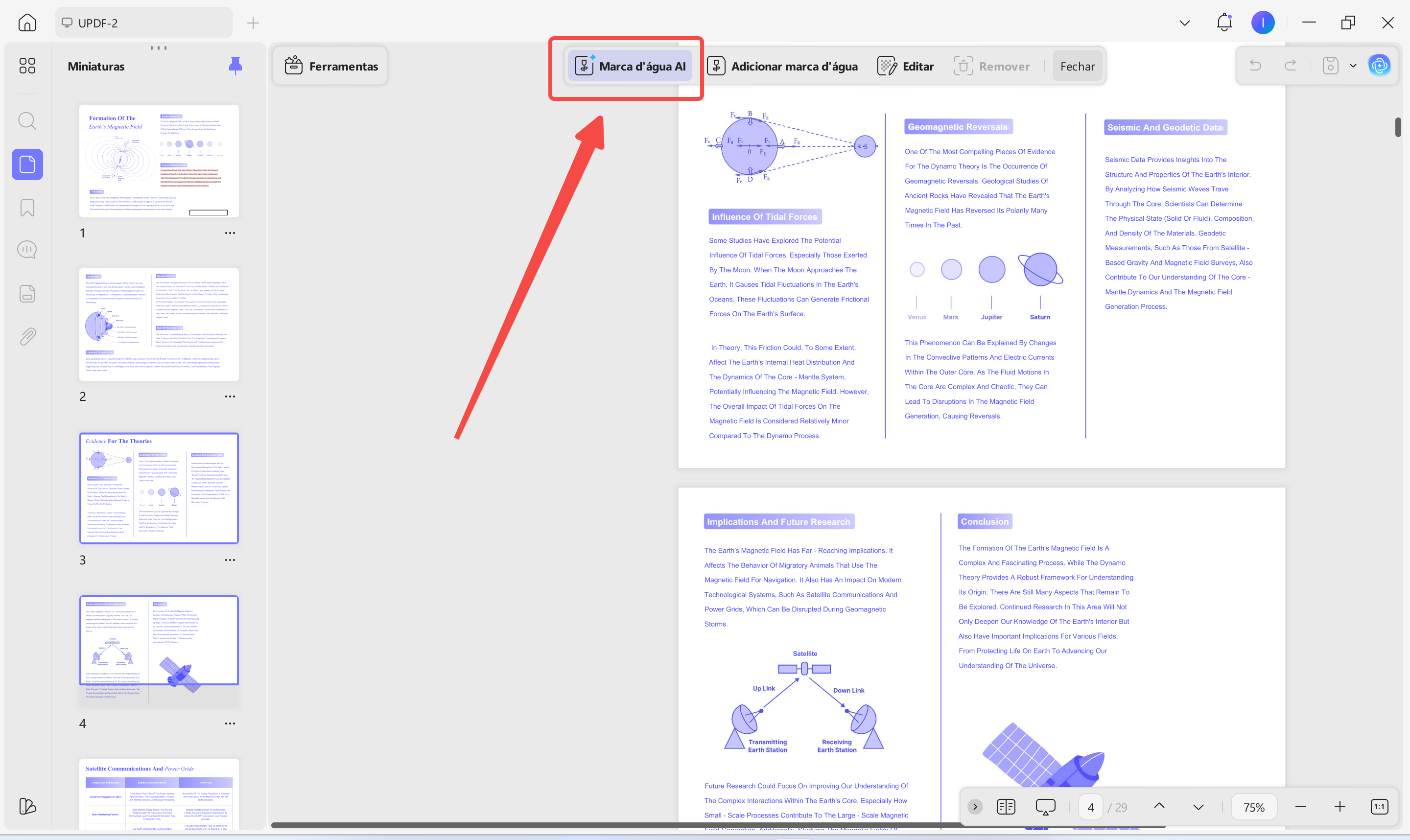Open more options for page 4 thumbnail
This screenshot has width=1410, height=840.
click(x=230, y=723)
